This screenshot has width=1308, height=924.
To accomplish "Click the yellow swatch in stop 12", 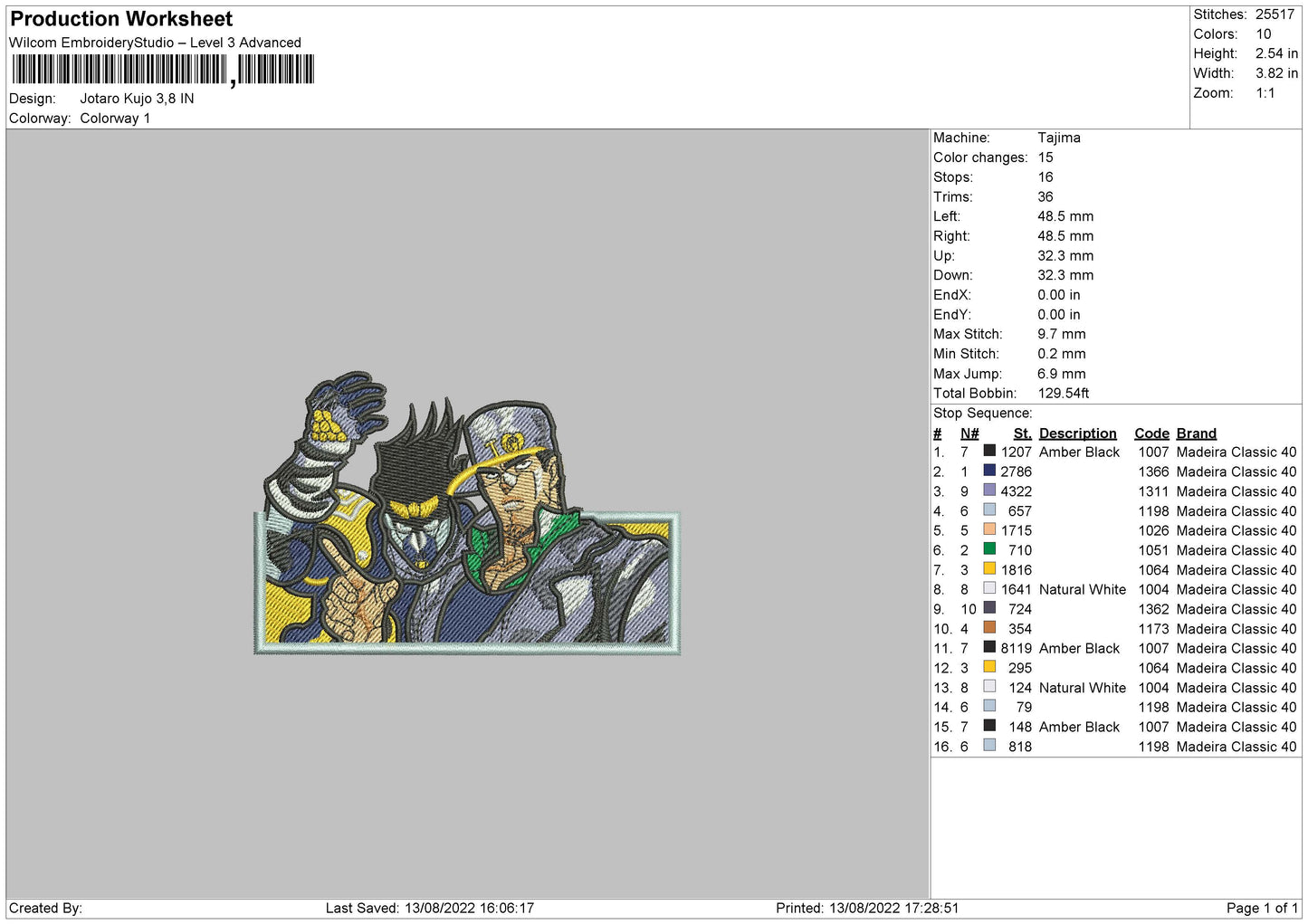I will coord(989,667).
